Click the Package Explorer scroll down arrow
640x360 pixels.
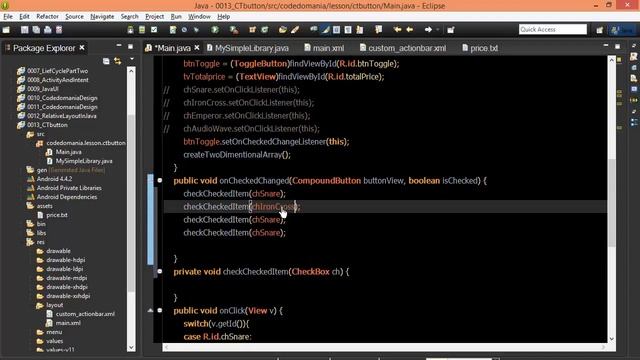131,347
